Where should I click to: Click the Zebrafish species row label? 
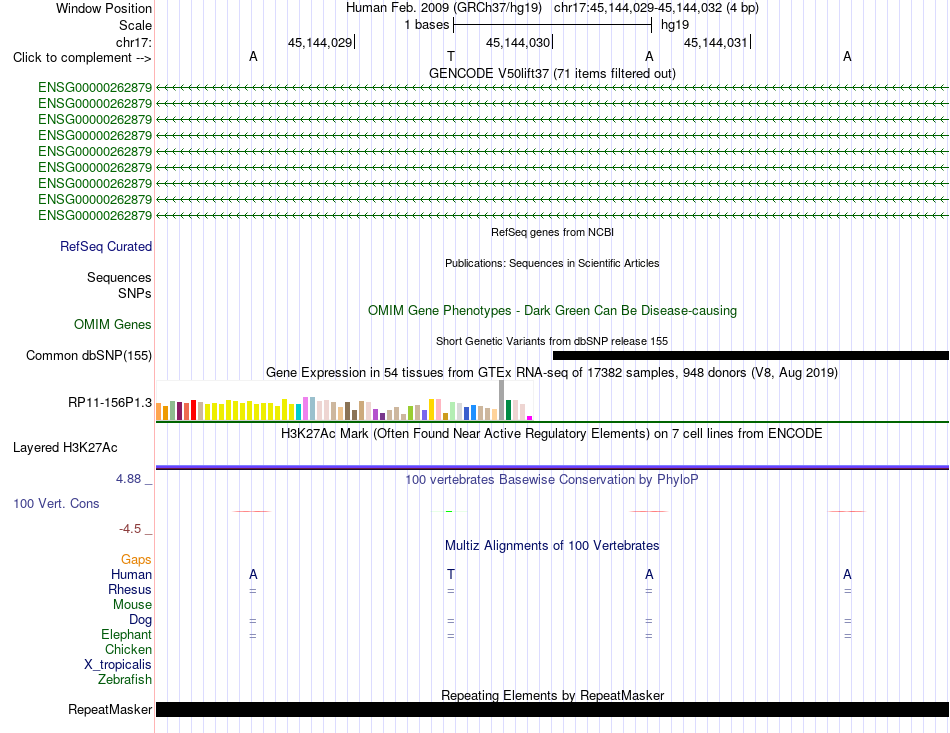pos(125,680)
